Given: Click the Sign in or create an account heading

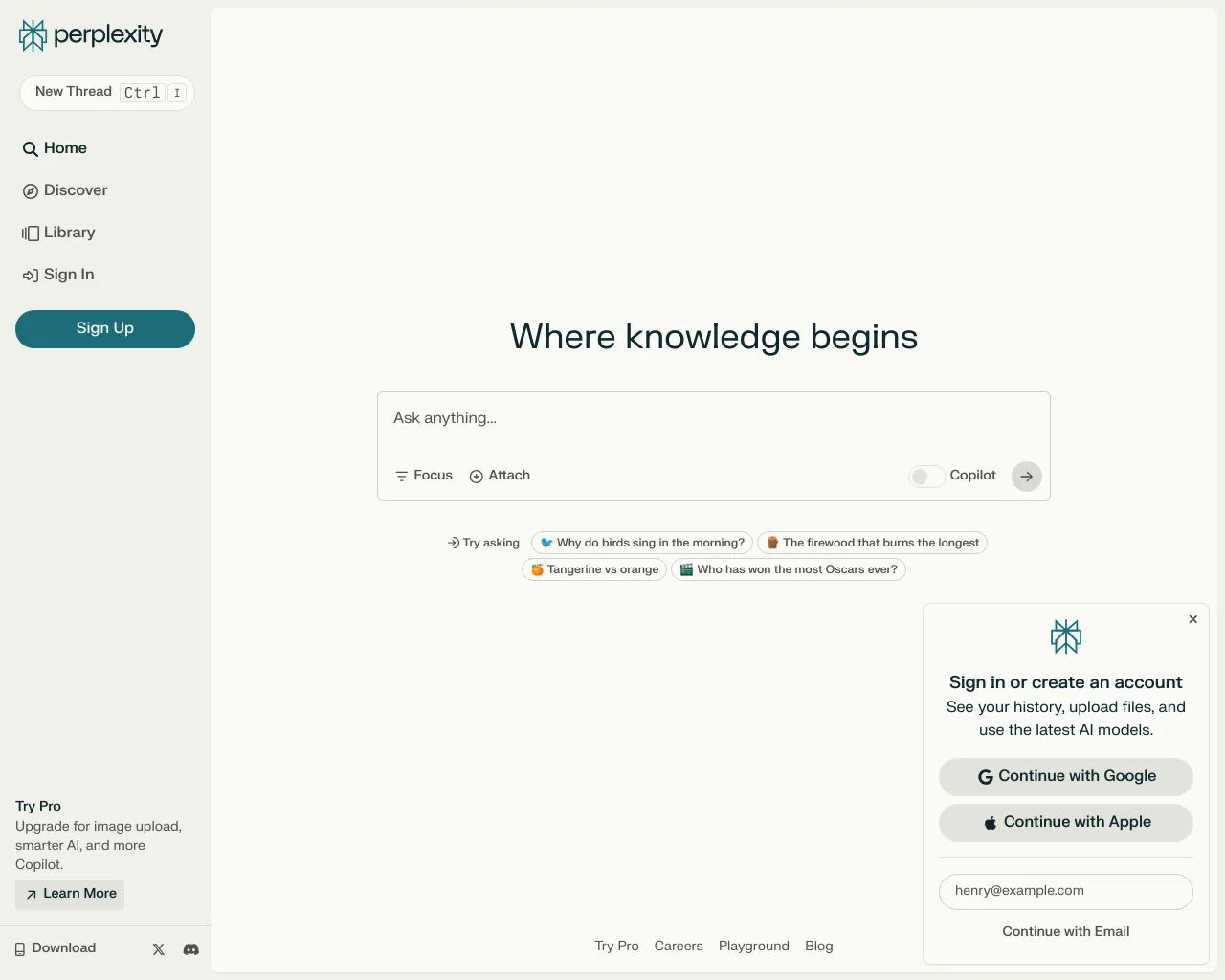Looking at the screenshot, I should pos(1066,682).
